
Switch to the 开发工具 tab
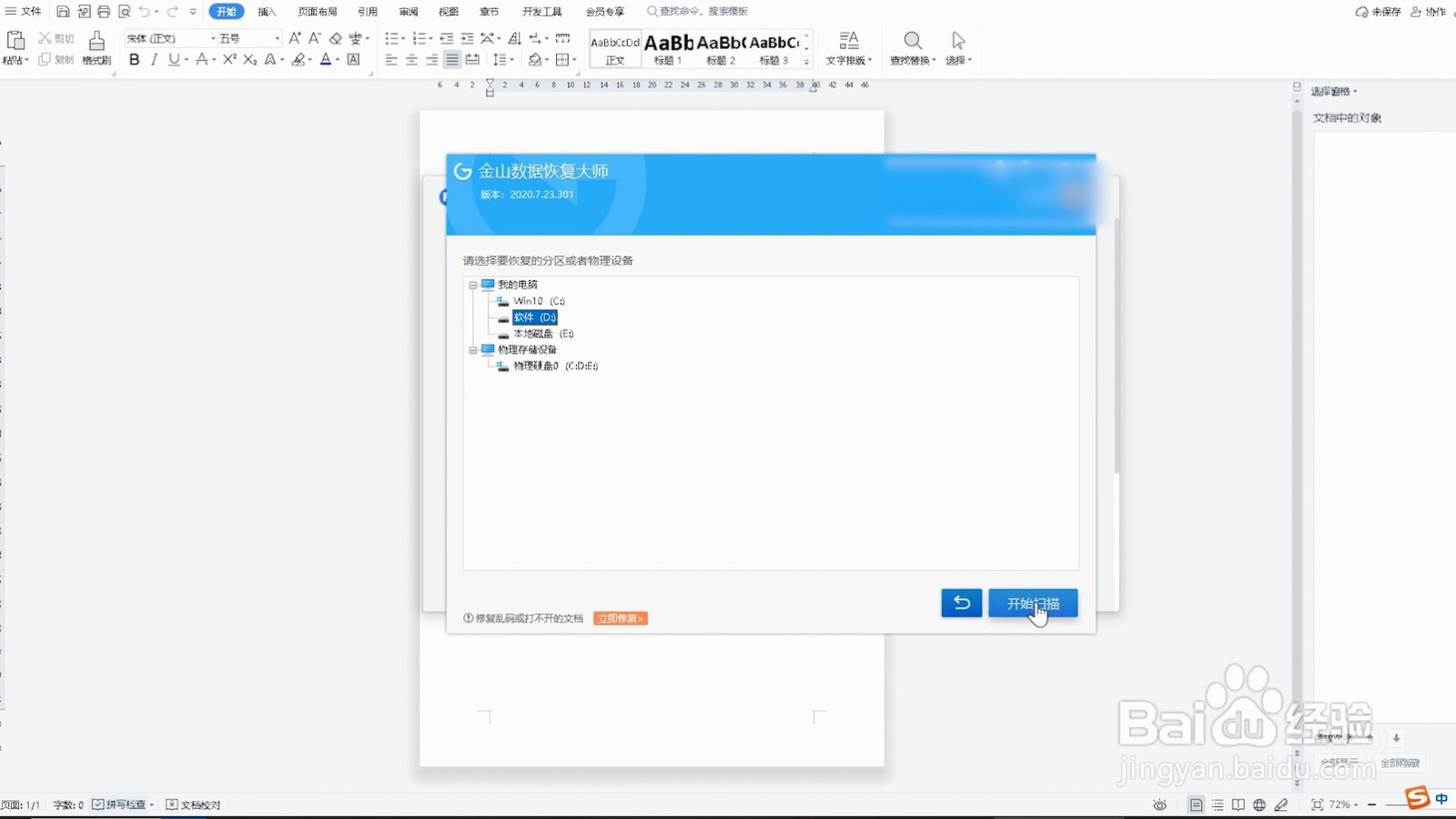tap(542, 12)
